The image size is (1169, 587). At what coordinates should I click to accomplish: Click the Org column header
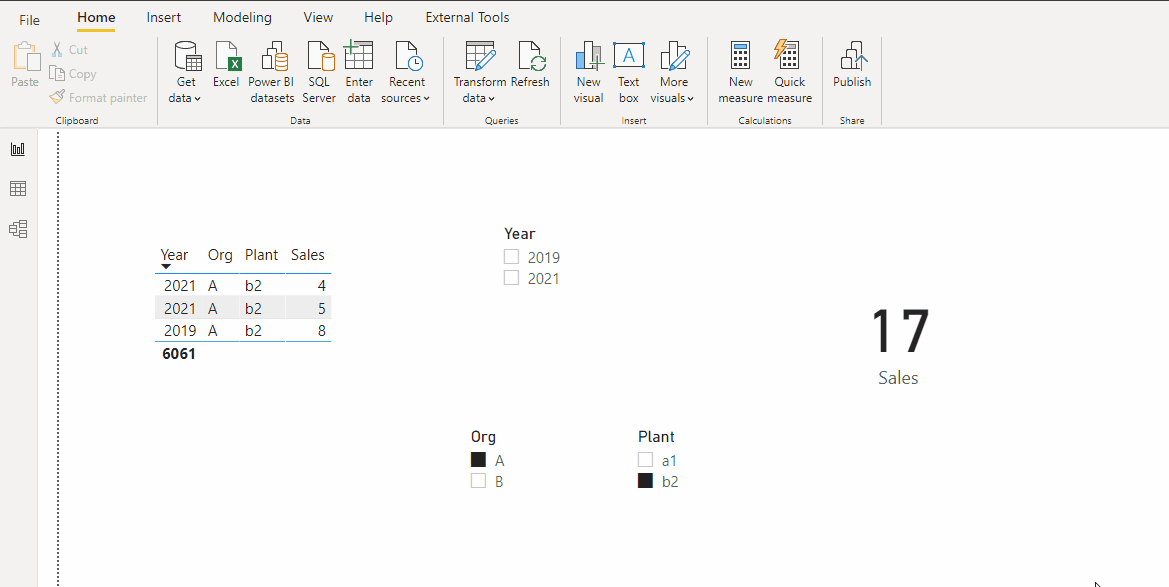point(220,255)
